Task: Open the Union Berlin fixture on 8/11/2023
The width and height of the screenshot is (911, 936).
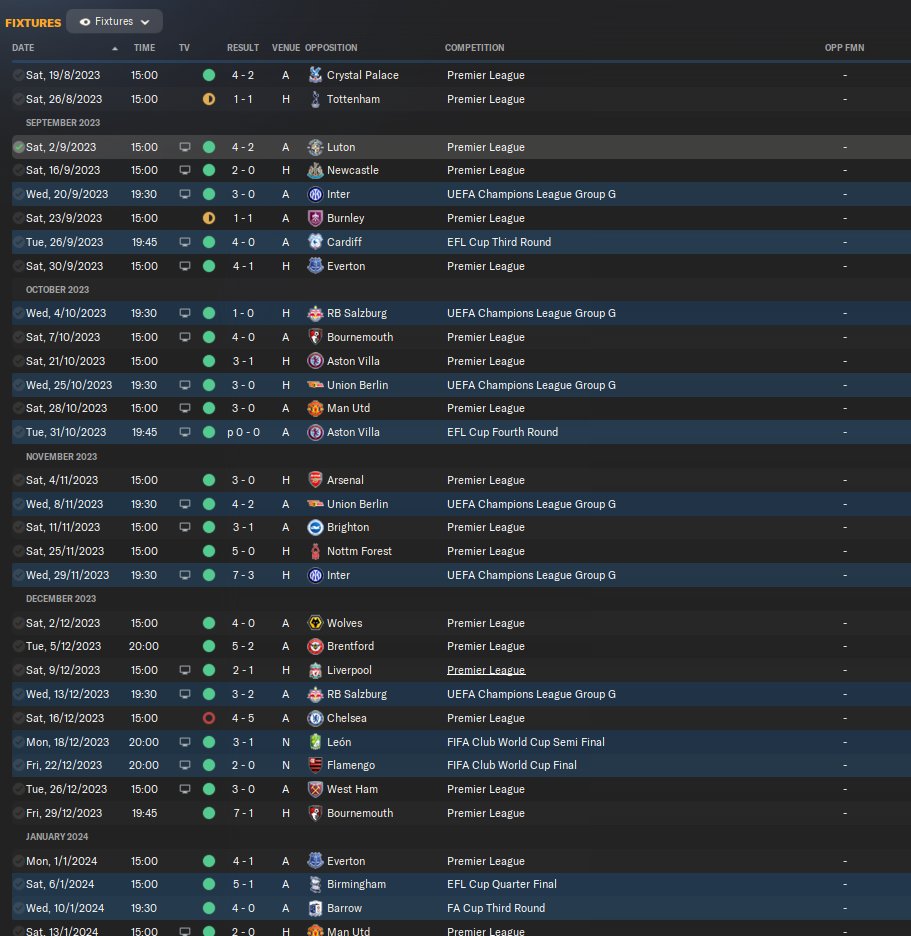Action: (x=358, y=504)
